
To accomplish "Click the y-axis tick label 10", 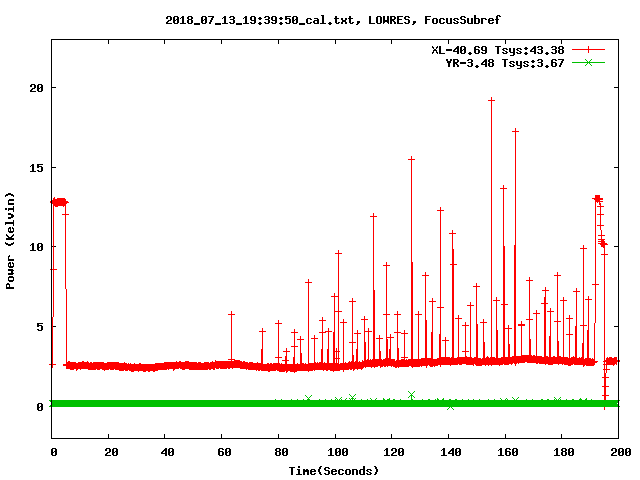I will [36, 247].
